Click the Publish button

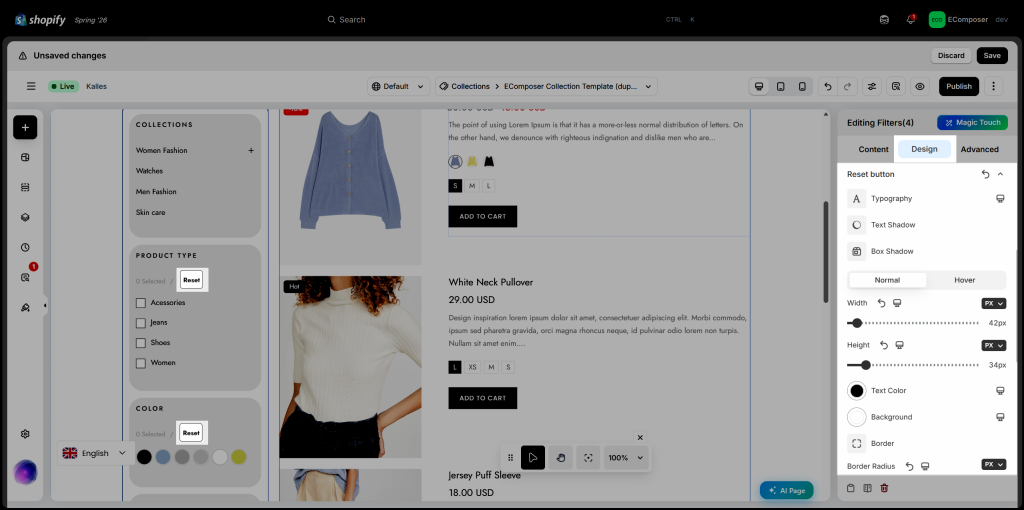tap(959, 86)
